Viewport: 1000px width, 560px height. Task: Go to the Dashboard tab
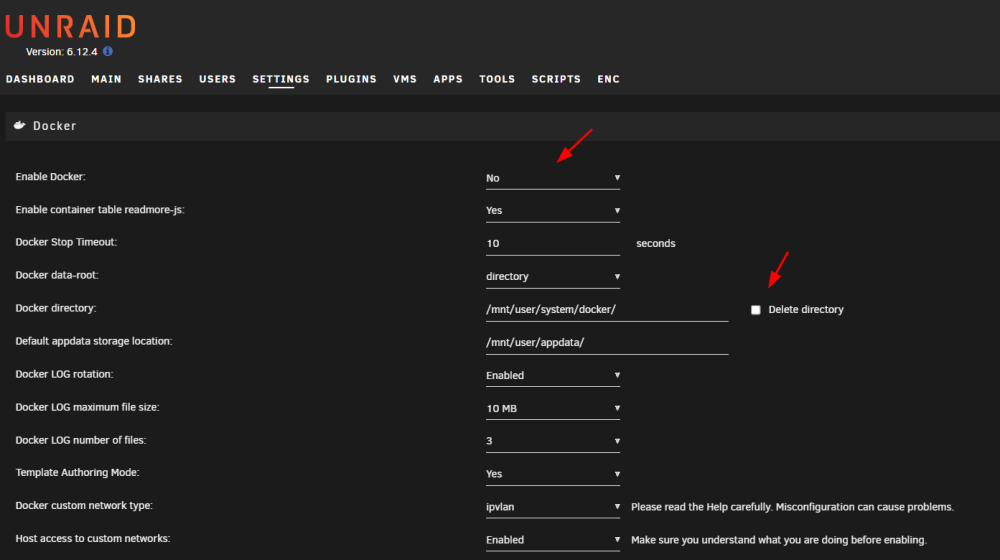tap(40, 79)
